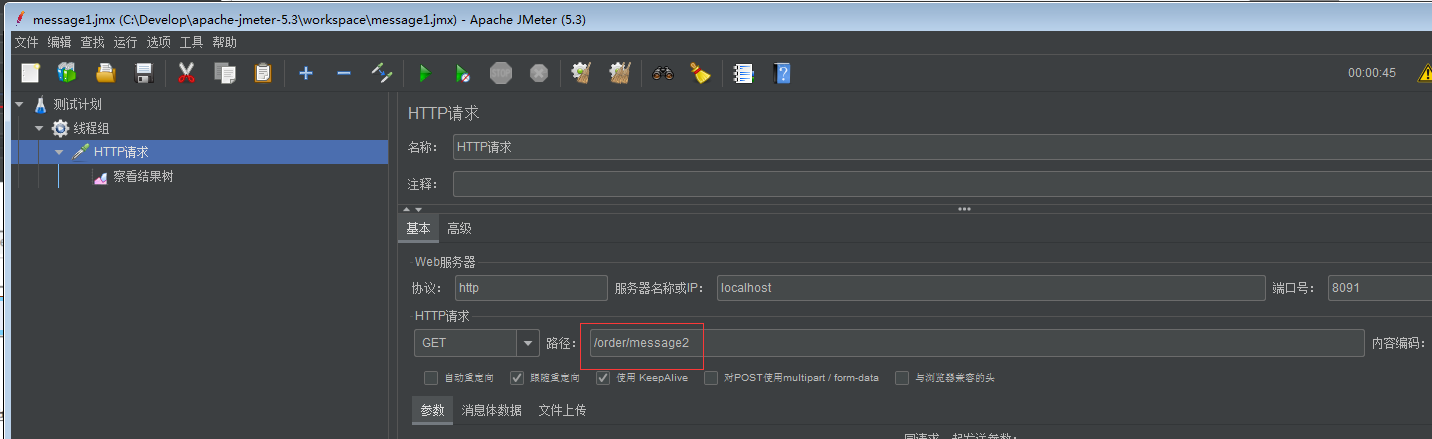Cut the selection with the scissors icon
The image size is (1432, 439).
186,73
